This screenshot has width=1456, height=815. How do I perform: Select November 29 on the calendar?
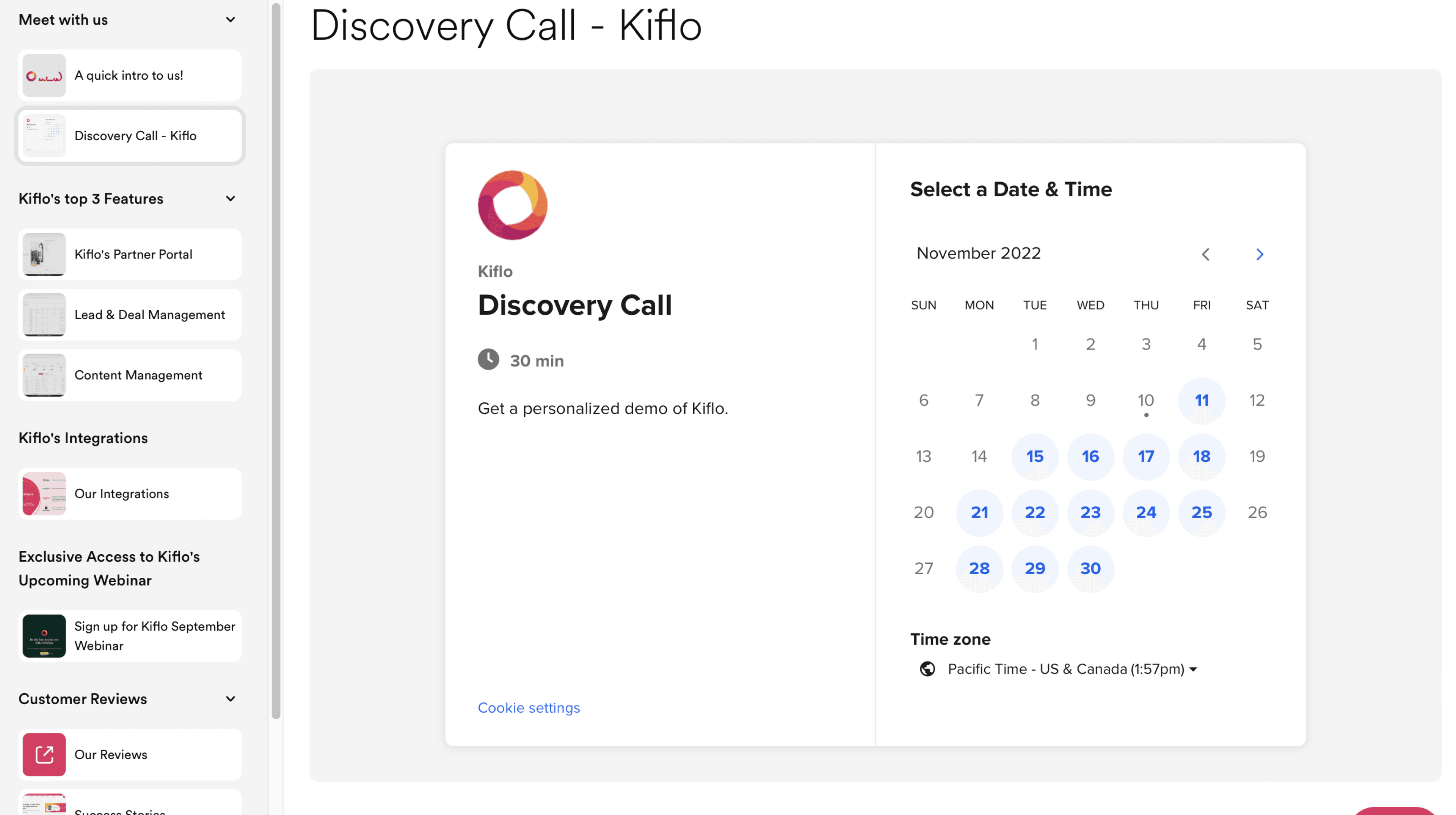1035,569
